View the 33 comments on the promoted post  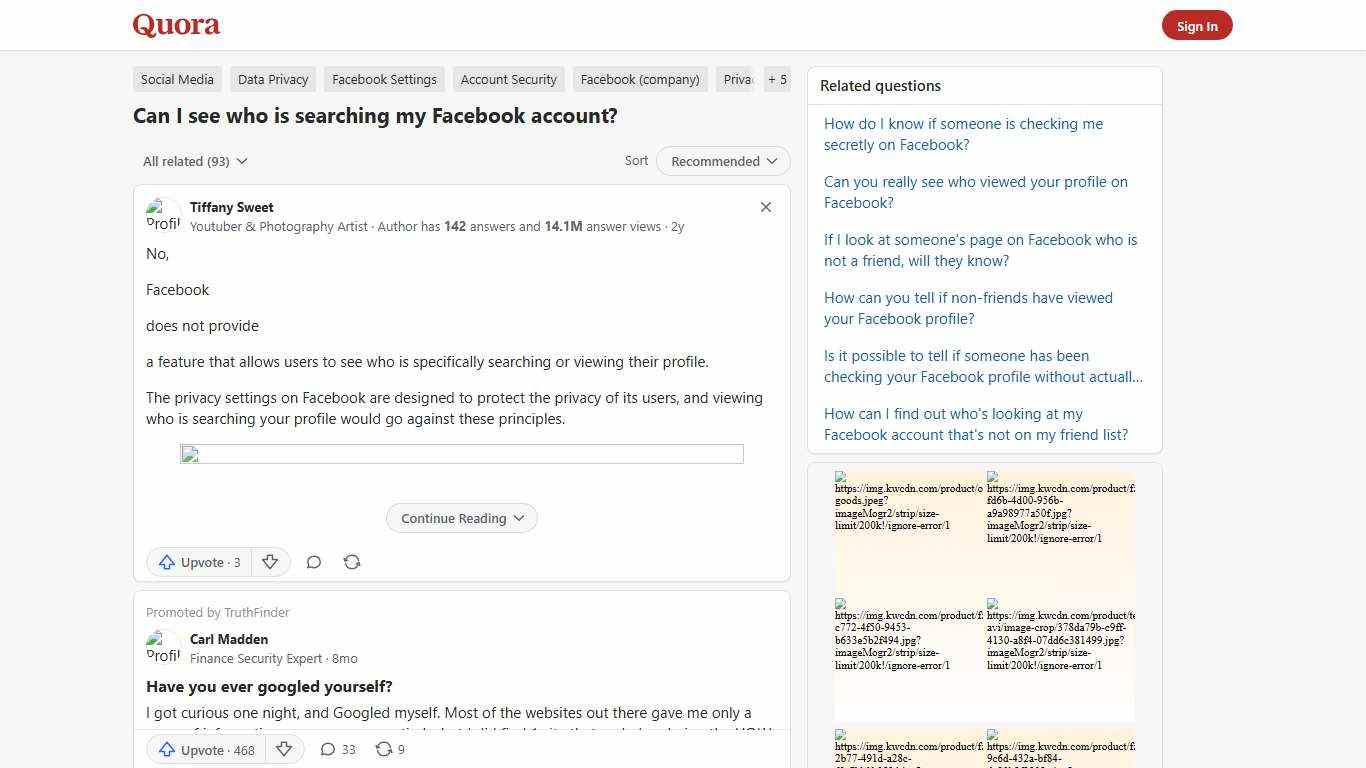[x=337, y=749]
